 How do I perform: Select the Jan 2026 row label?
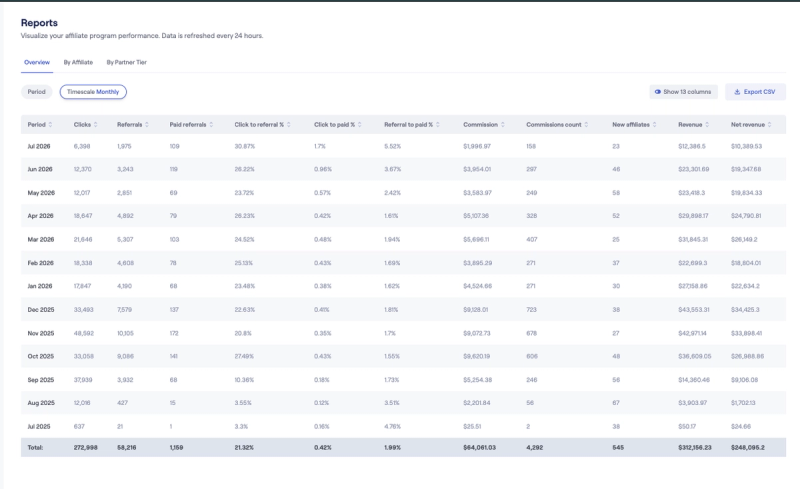(40, 286)
